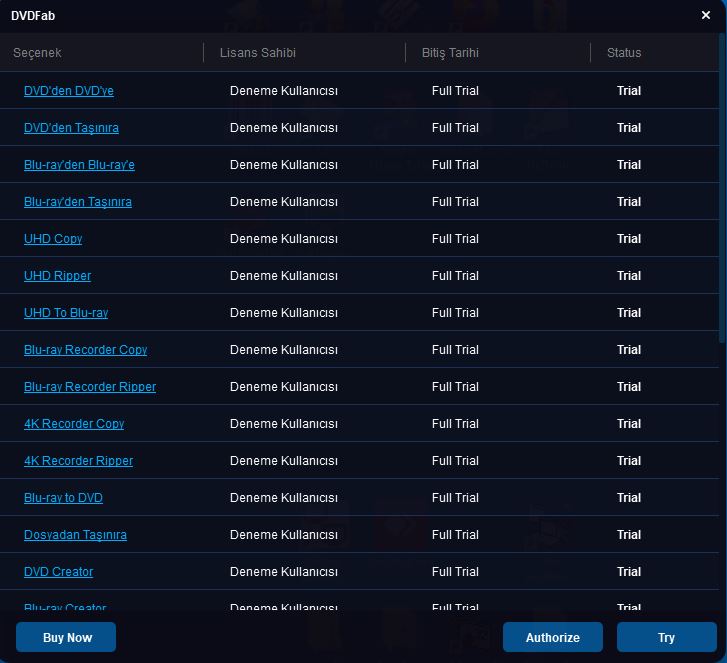This screenshot has width=727, height=663.
Task: Click the Seçenek column header
Action: 37,53
